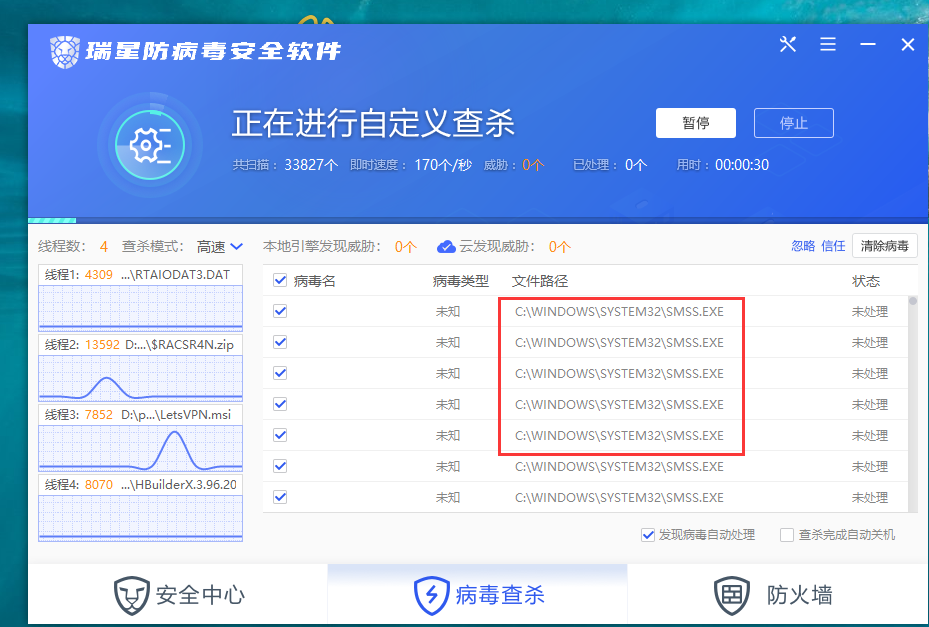Switch to 安全中心 tab
This screenshot has width=929, height=627.
pyautogui.click(x=178, y=595)
